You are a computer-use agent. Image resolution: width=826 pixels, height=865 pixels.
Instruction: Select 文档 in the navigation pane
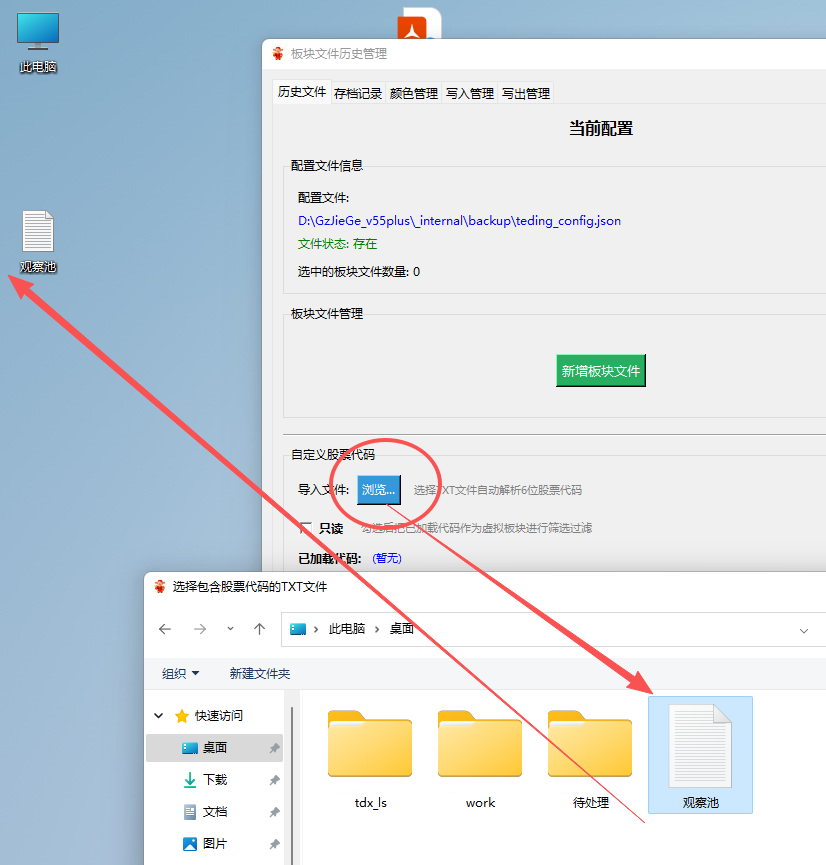214,812
